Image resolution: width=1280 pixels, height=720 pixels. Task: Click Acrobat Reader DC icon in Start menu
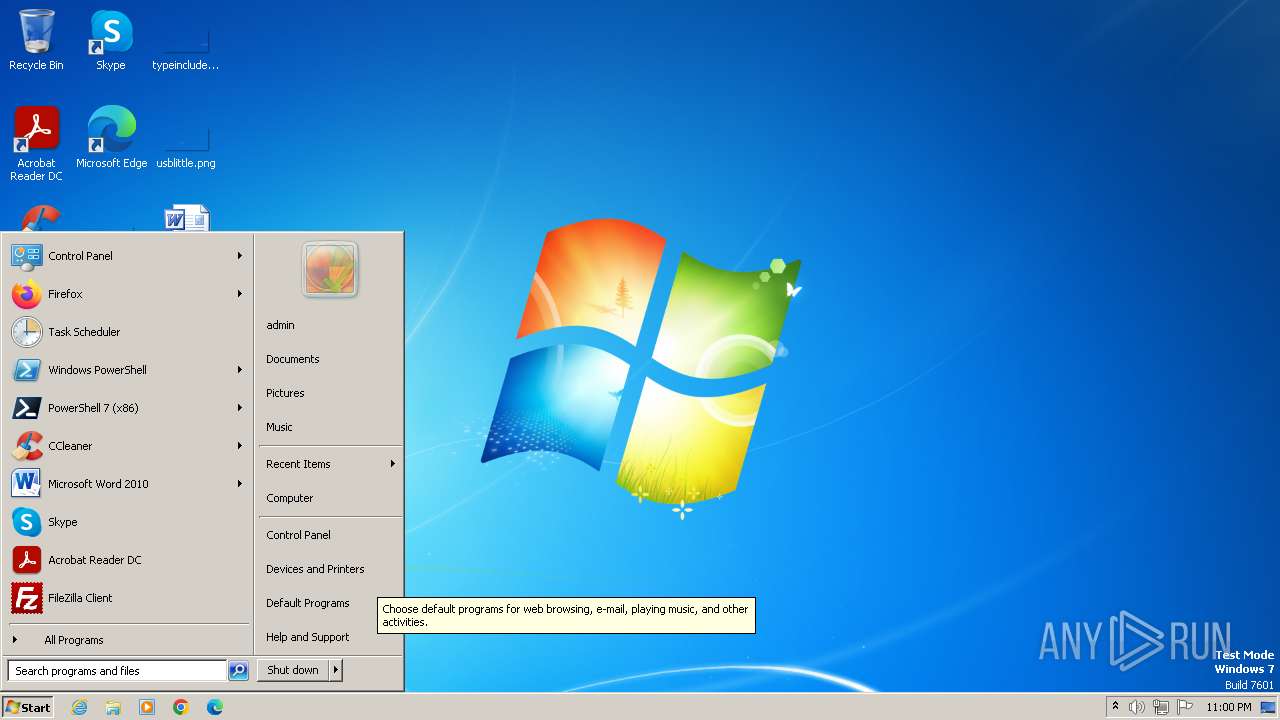point(27,560)
